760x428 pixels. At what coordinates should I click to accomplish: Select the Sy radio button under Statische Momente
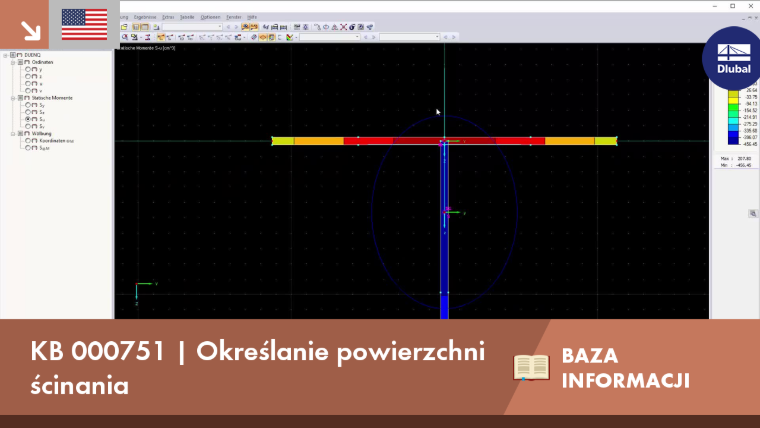(x=28, y=105)
